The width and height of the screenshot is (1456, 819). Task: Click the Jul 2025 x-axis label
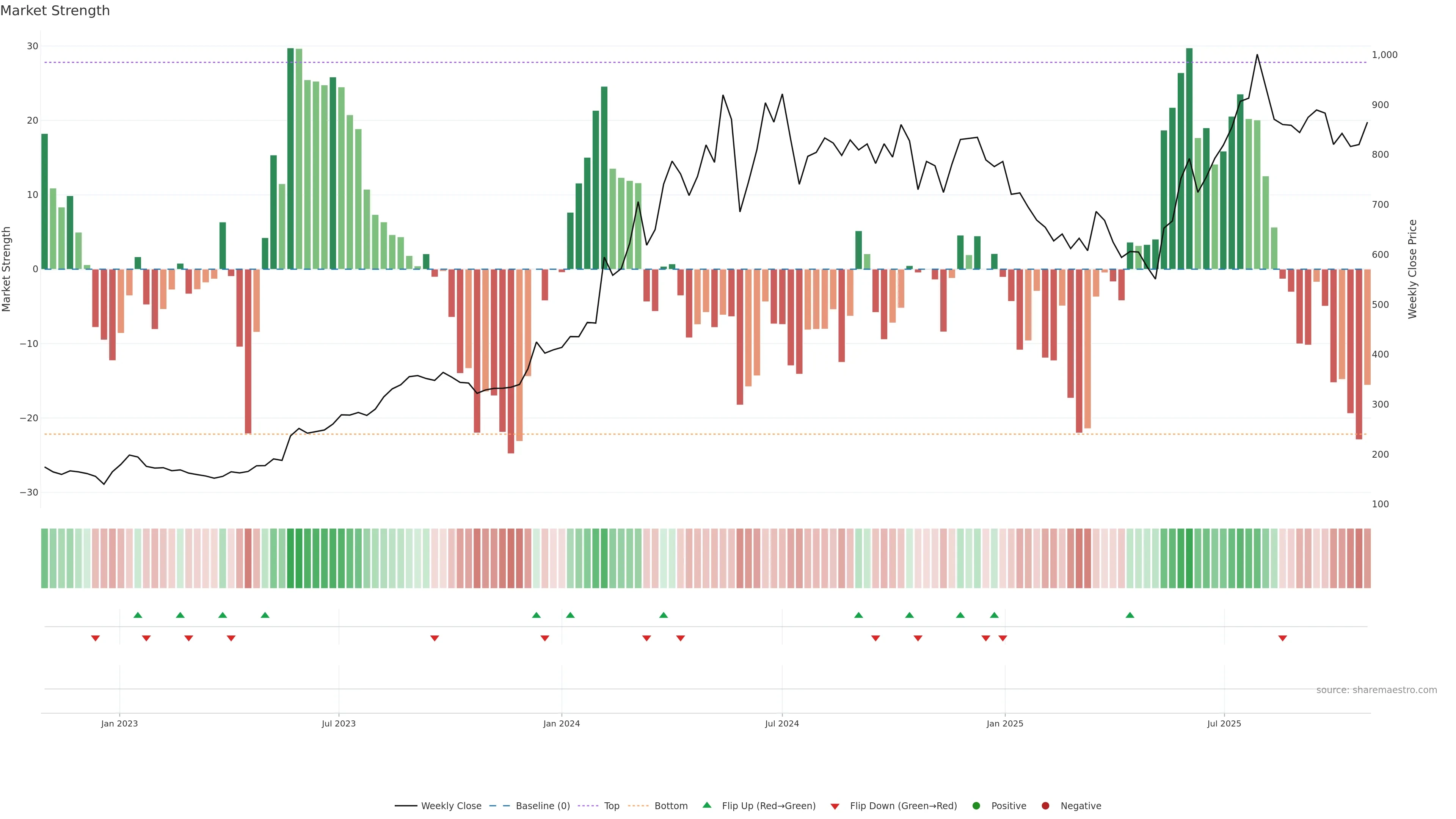pos(1224,723)
